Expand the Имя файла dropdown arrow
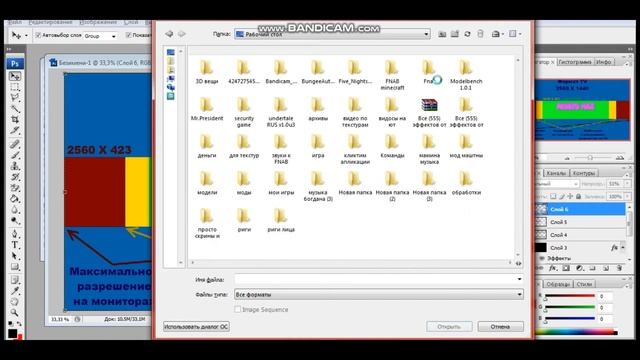Screen dimensions: 640x360 point(519,279)
